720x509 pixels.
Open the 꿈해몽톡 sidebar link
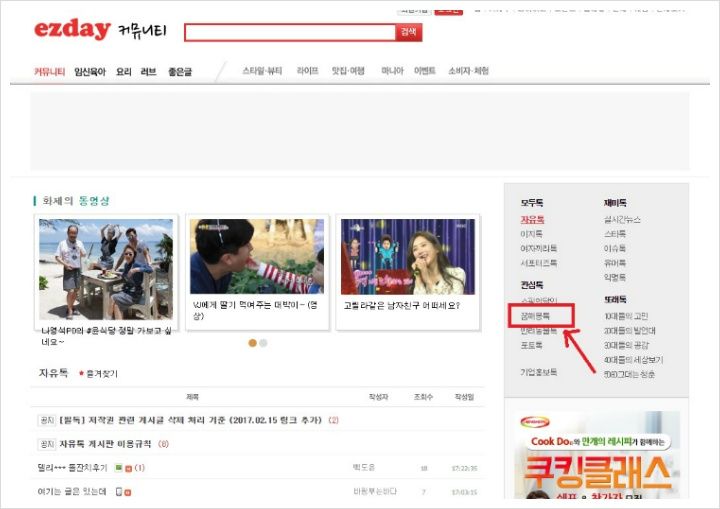tap(535, 316)
